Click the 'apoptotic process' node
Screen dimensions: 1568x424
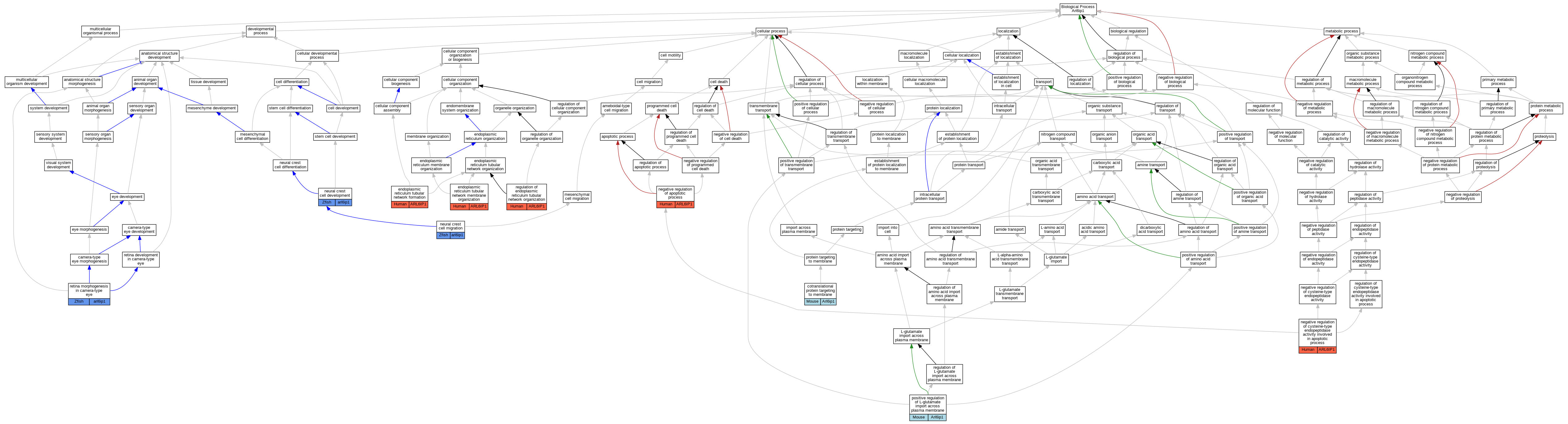coord(617,137)
